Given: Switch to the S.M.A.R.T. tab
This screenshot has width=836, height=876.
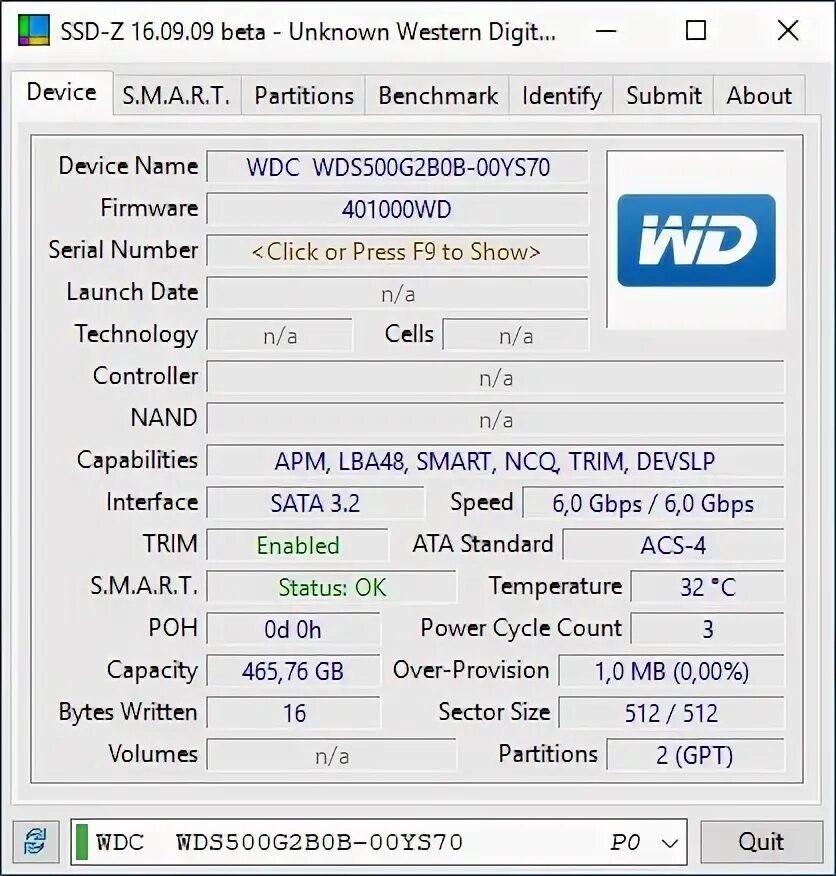Looking at the screenshot, I should pyautogui.click(x=177, y=96).
